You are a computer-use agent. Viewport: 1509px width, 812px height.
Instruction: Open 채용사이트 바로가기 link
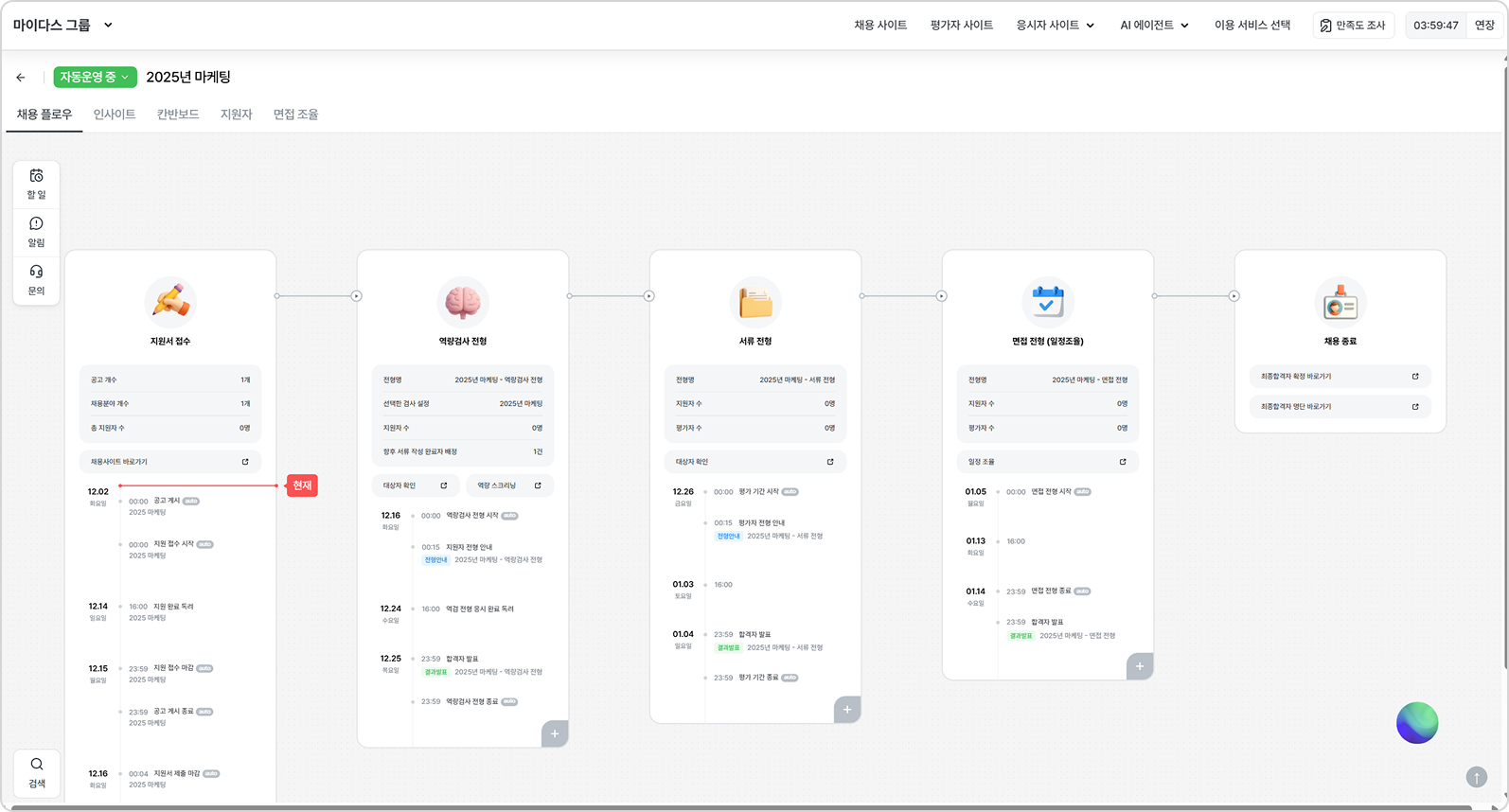[x=169, y=462]
